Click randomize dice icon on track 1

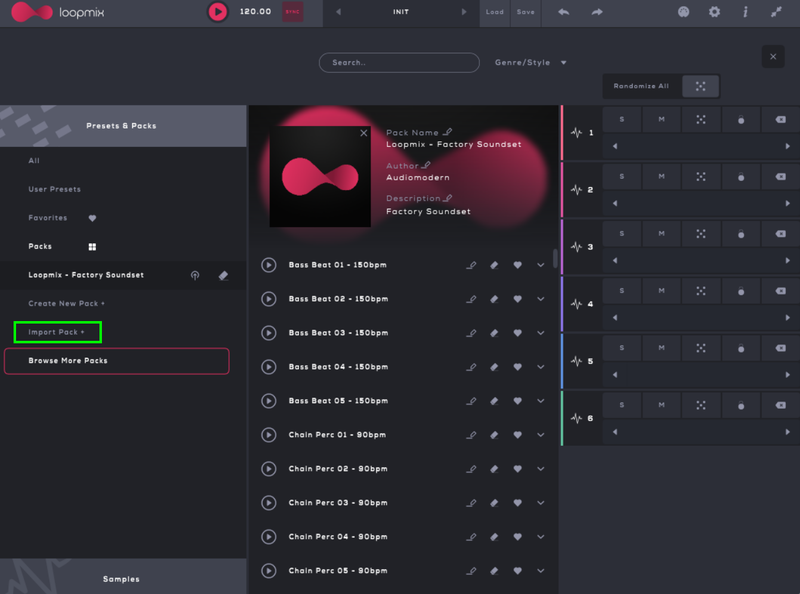pyautogui.click(x=701, y=119)
